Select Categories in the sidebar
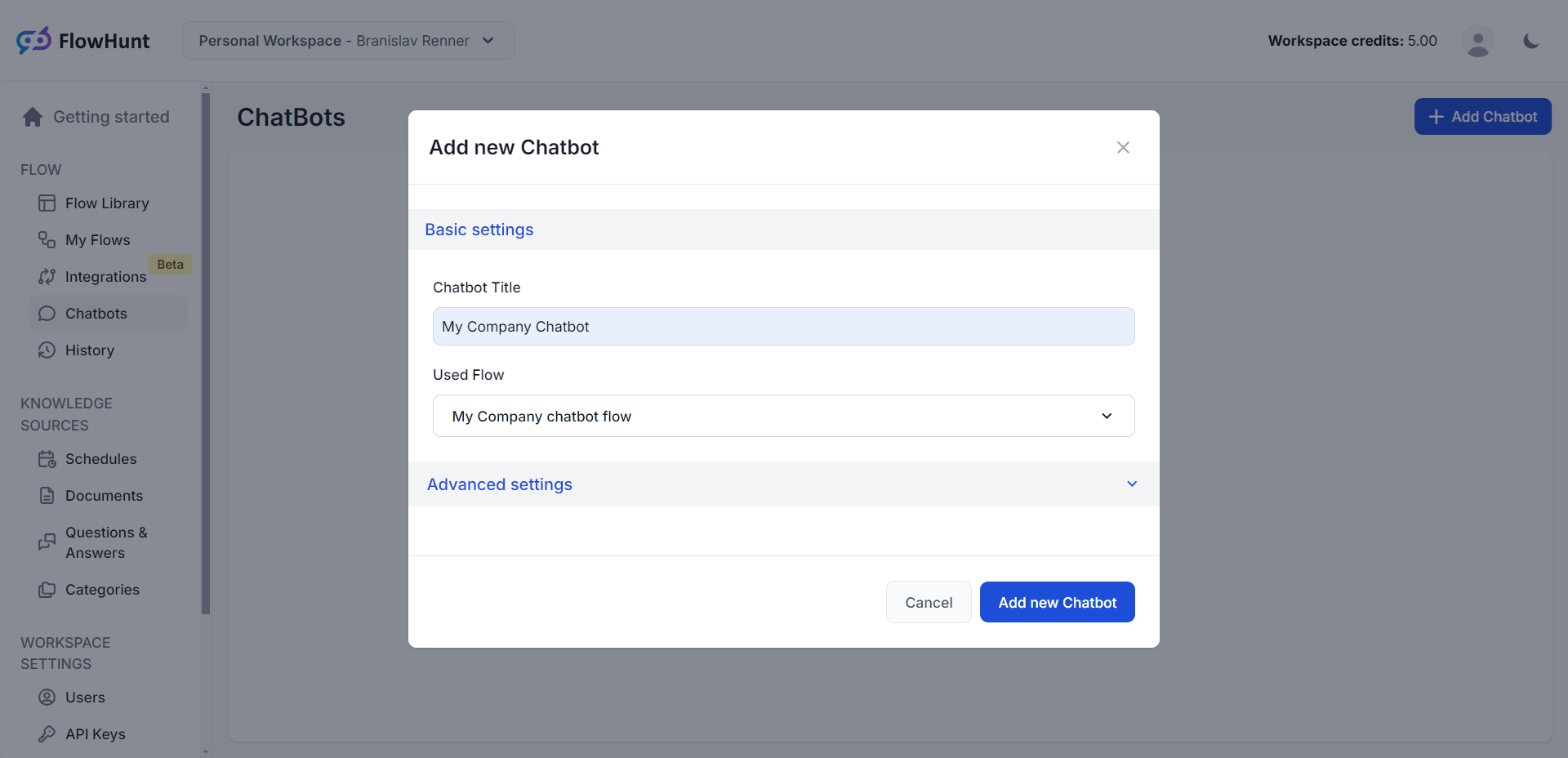 pyautogui.click(x=102, y=590)
